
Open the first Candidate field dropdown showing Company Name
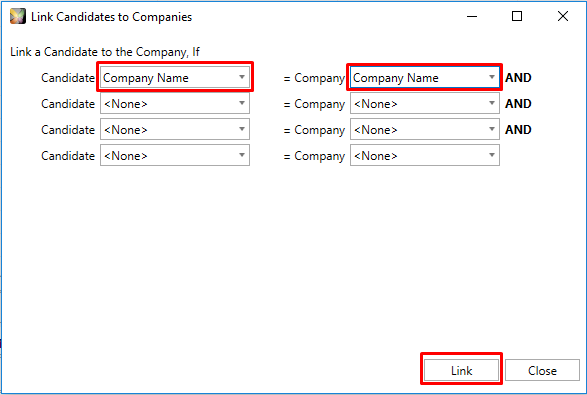[x=175, y=78]
